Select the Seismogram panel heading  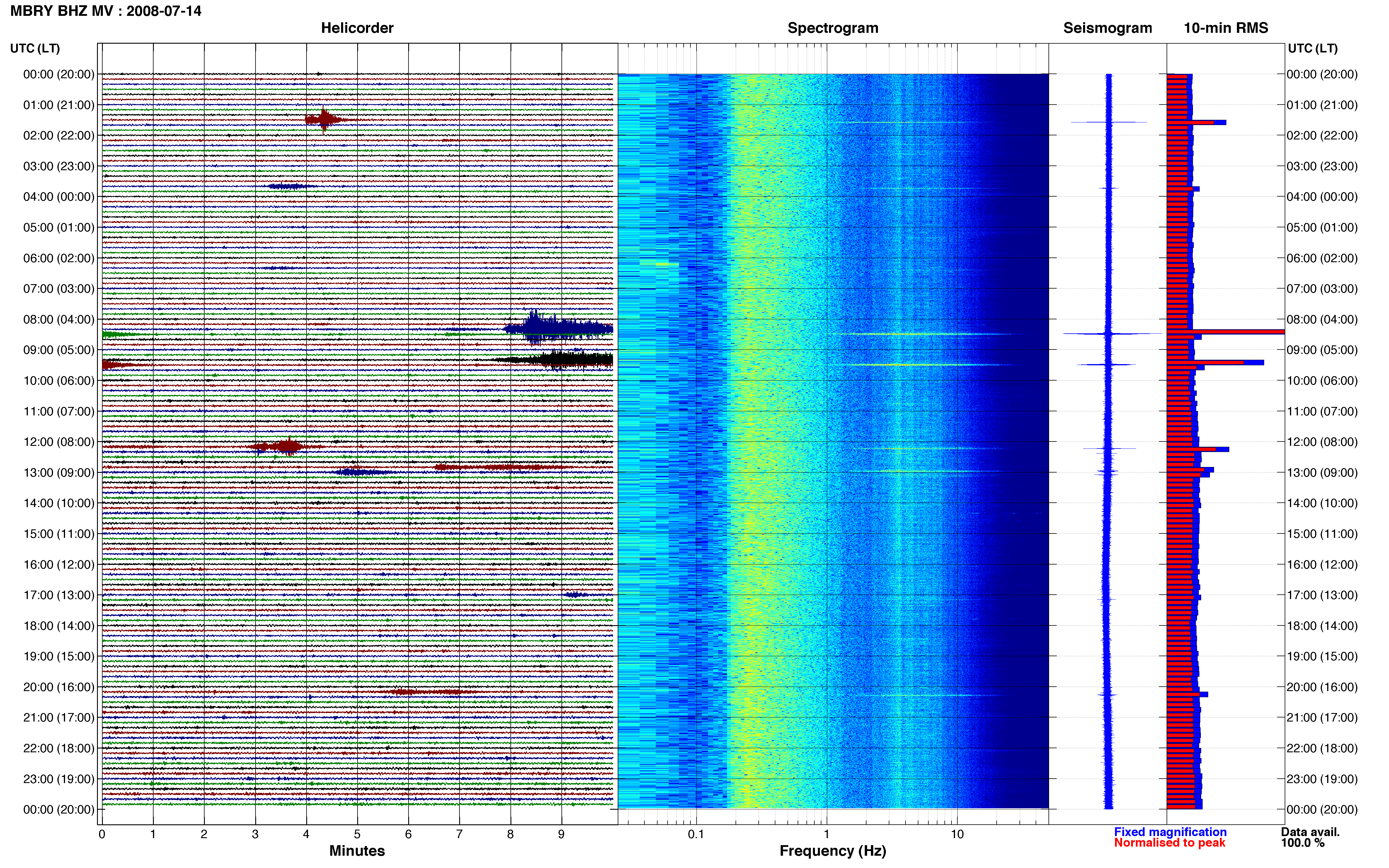click(1108, 28)
